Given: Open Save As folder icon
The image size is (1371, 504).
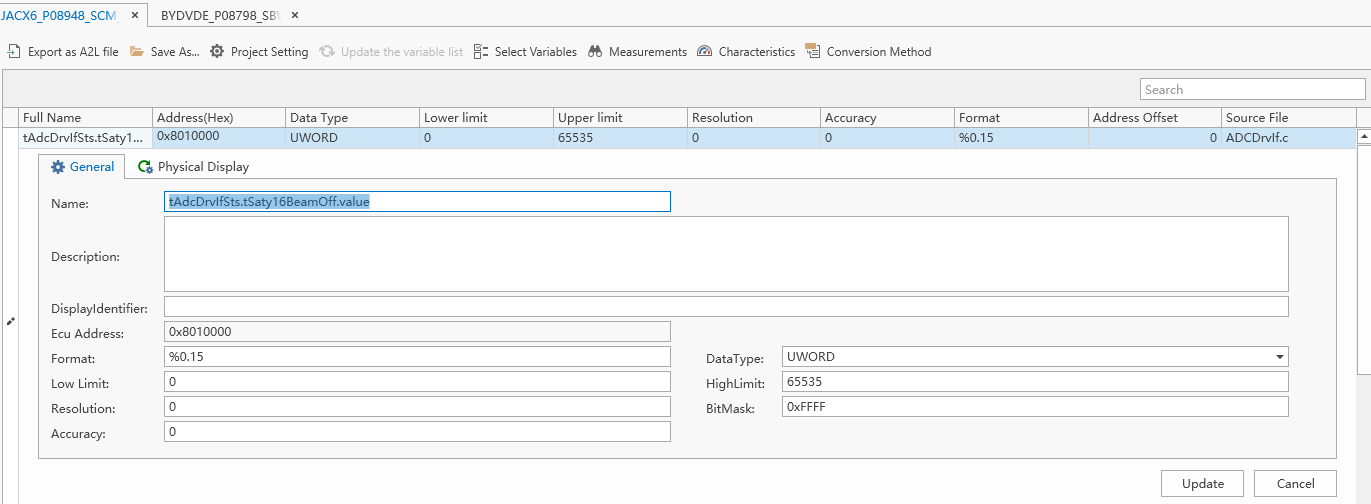Looking at the screenshot, I should coord(137,51).
